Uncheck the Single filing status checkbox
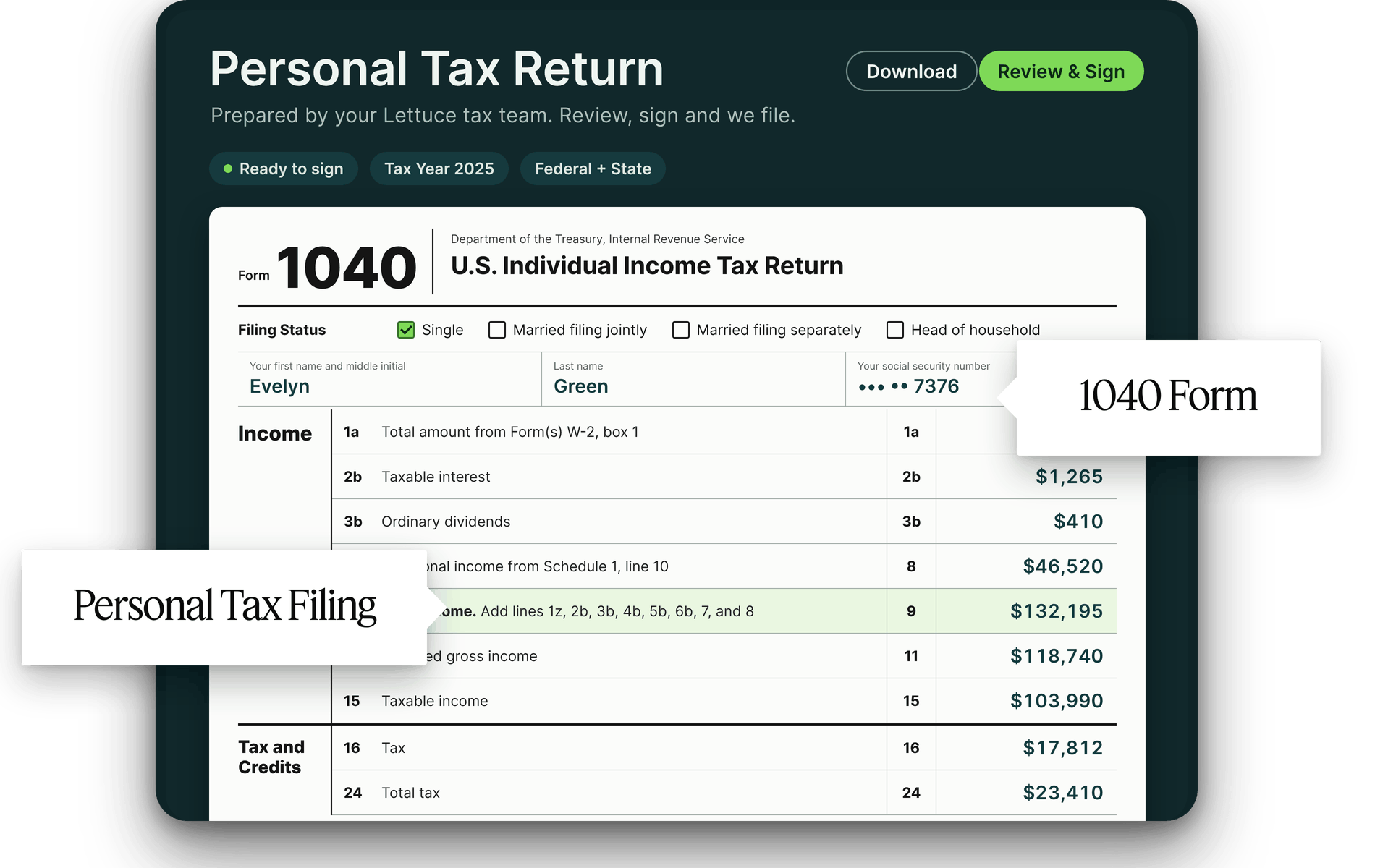 pyautogui.click(x=406, y=330)
